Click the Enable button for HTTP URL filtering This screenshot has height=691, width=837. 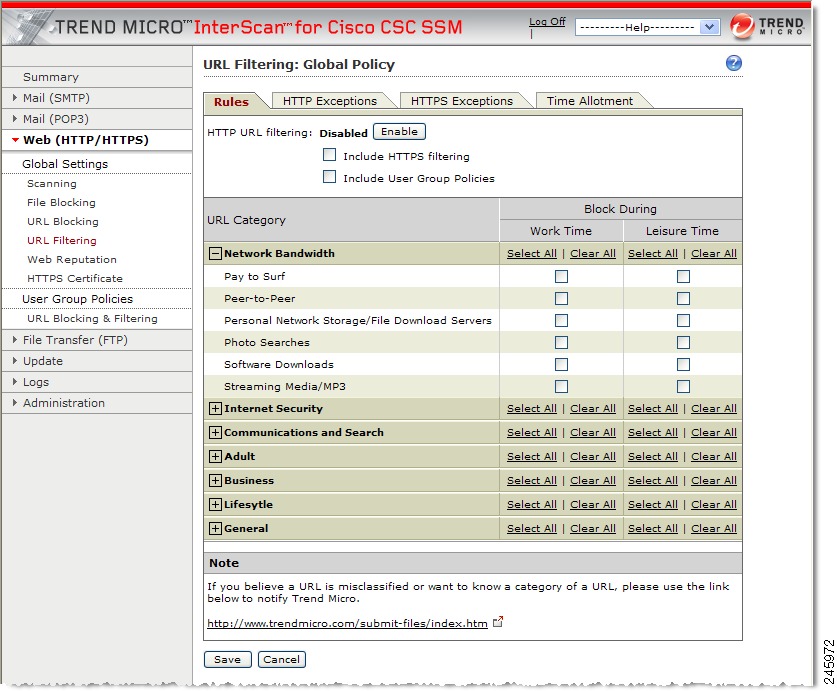399,131
